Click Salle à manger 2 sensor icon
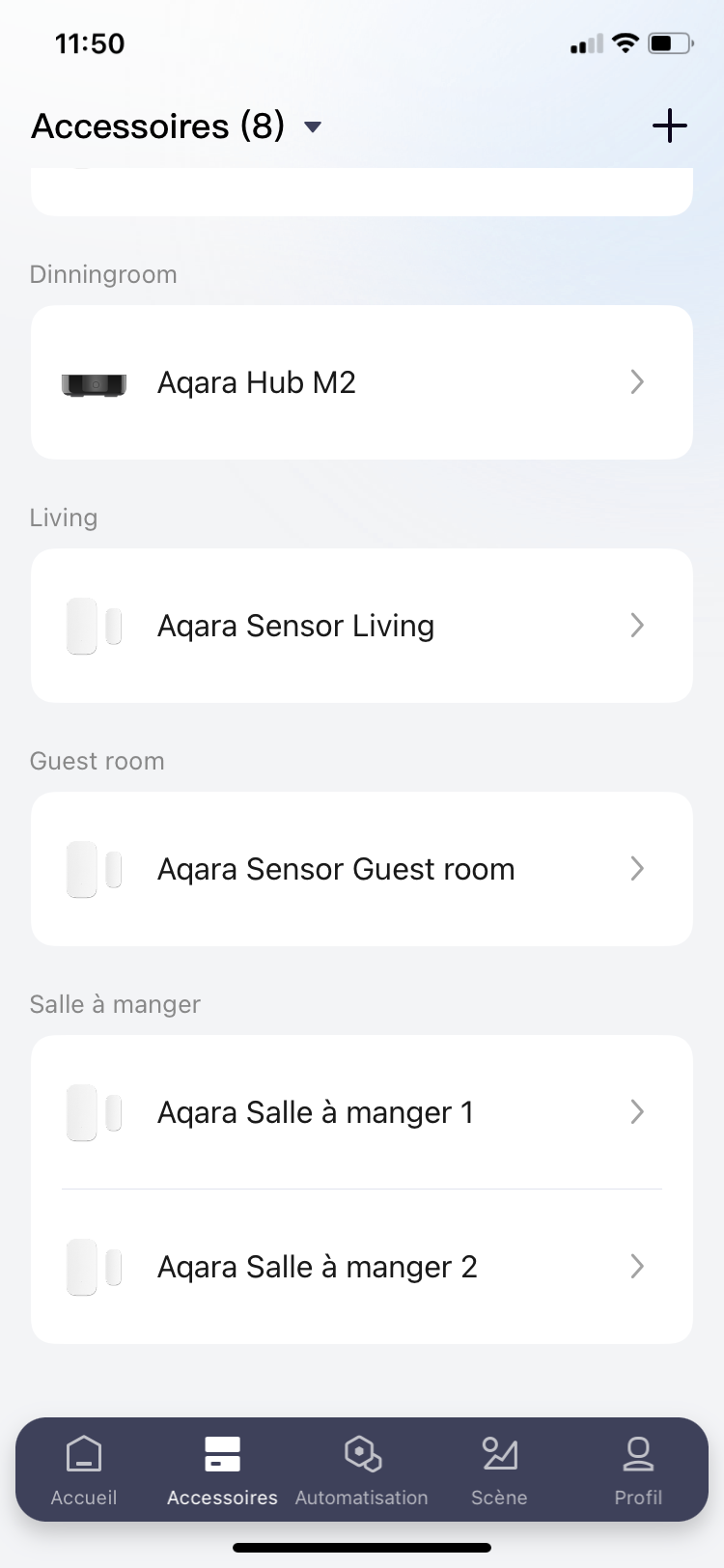Image resolution: width=724 pixels, height=1568 pixels. pos(94,1267)
